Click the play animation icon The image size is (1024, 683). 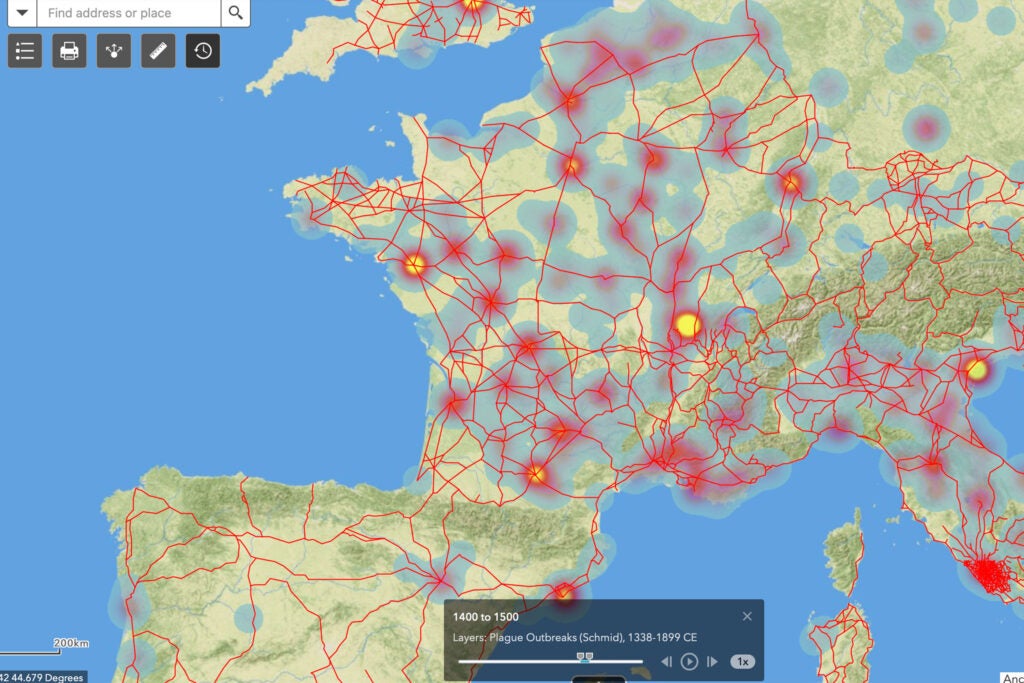pos(691,661)
